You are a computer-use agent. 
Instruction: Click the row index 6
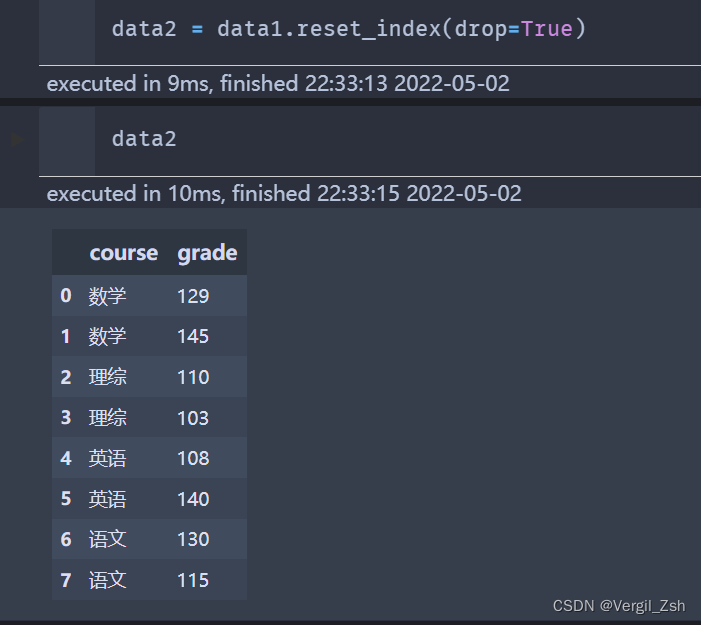(x=66, y=539)
